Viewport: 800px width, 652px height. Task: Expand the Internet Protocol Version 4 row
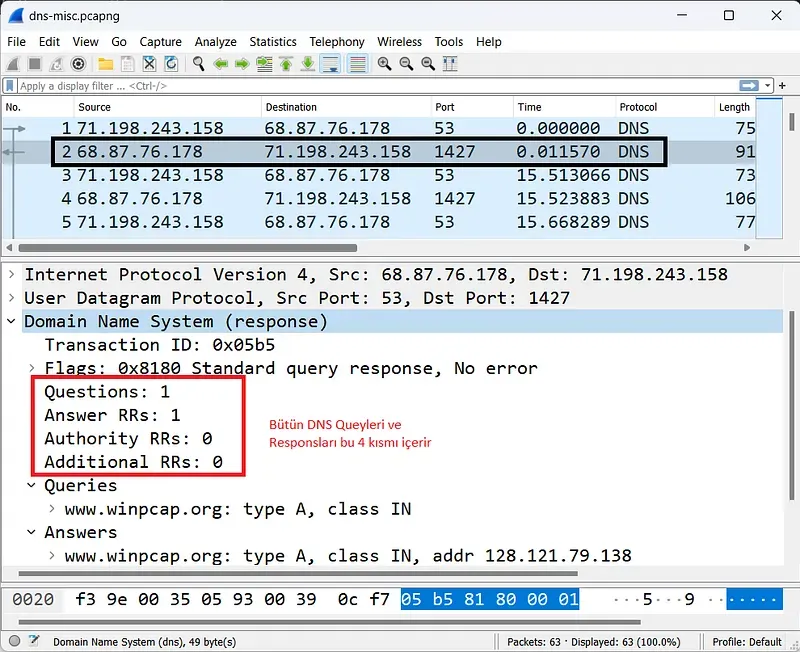11,274
